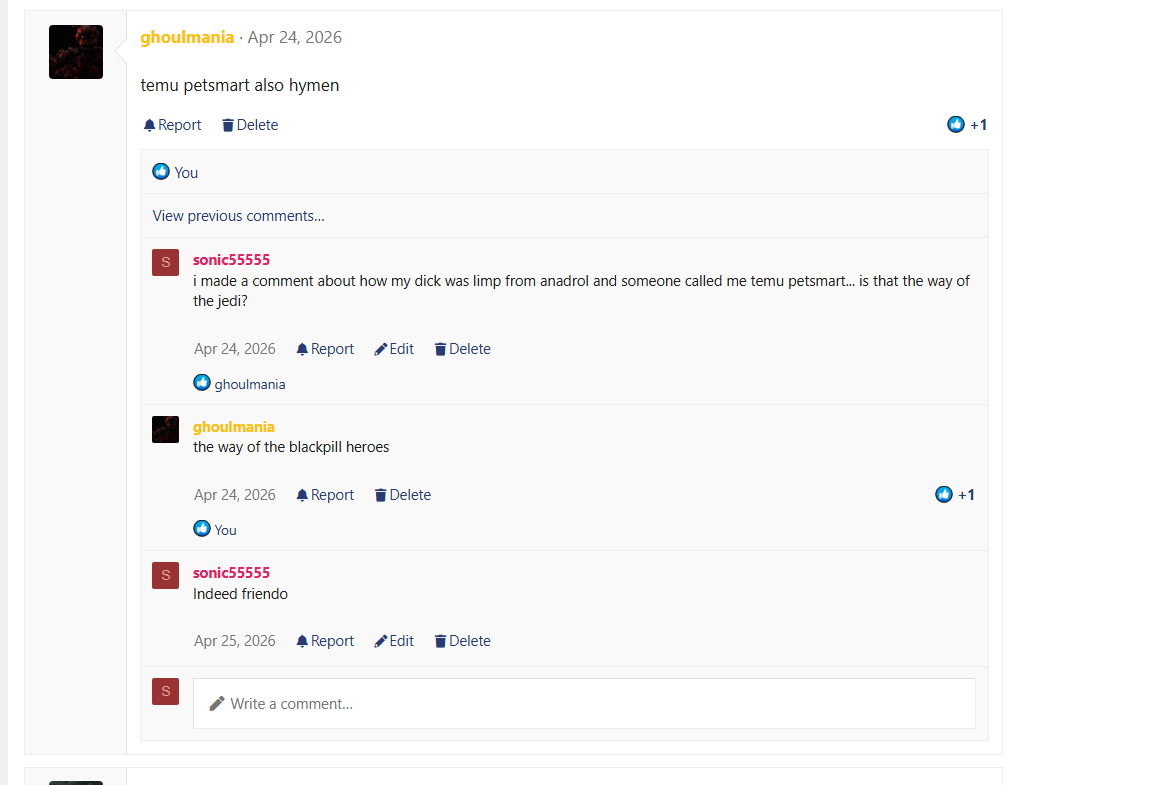Click sonic55555 'S' avatar beside 'Indeed friendo'
The image size is (1153, 785).
pyautogui.click(x=165, y=576)
